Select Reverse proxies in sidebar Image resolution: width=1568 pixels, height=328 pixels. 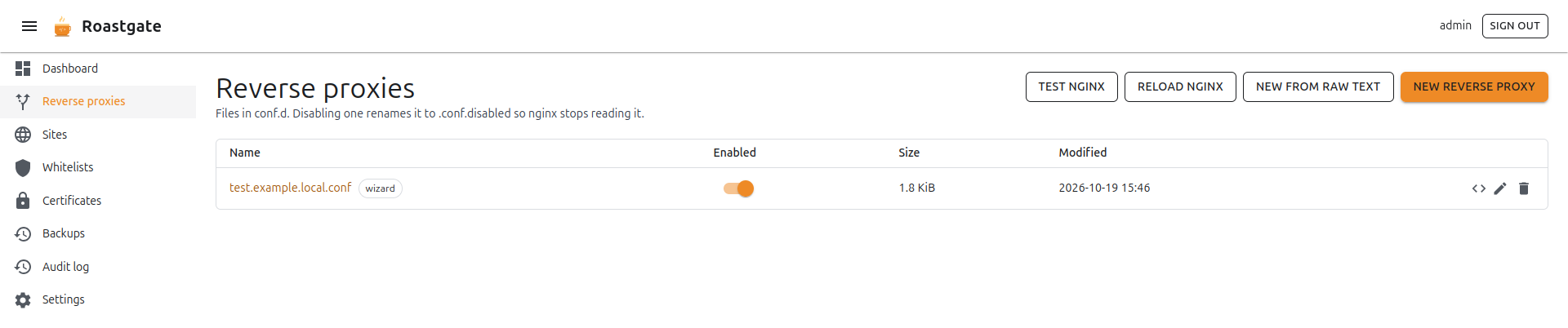pos(98,101)
